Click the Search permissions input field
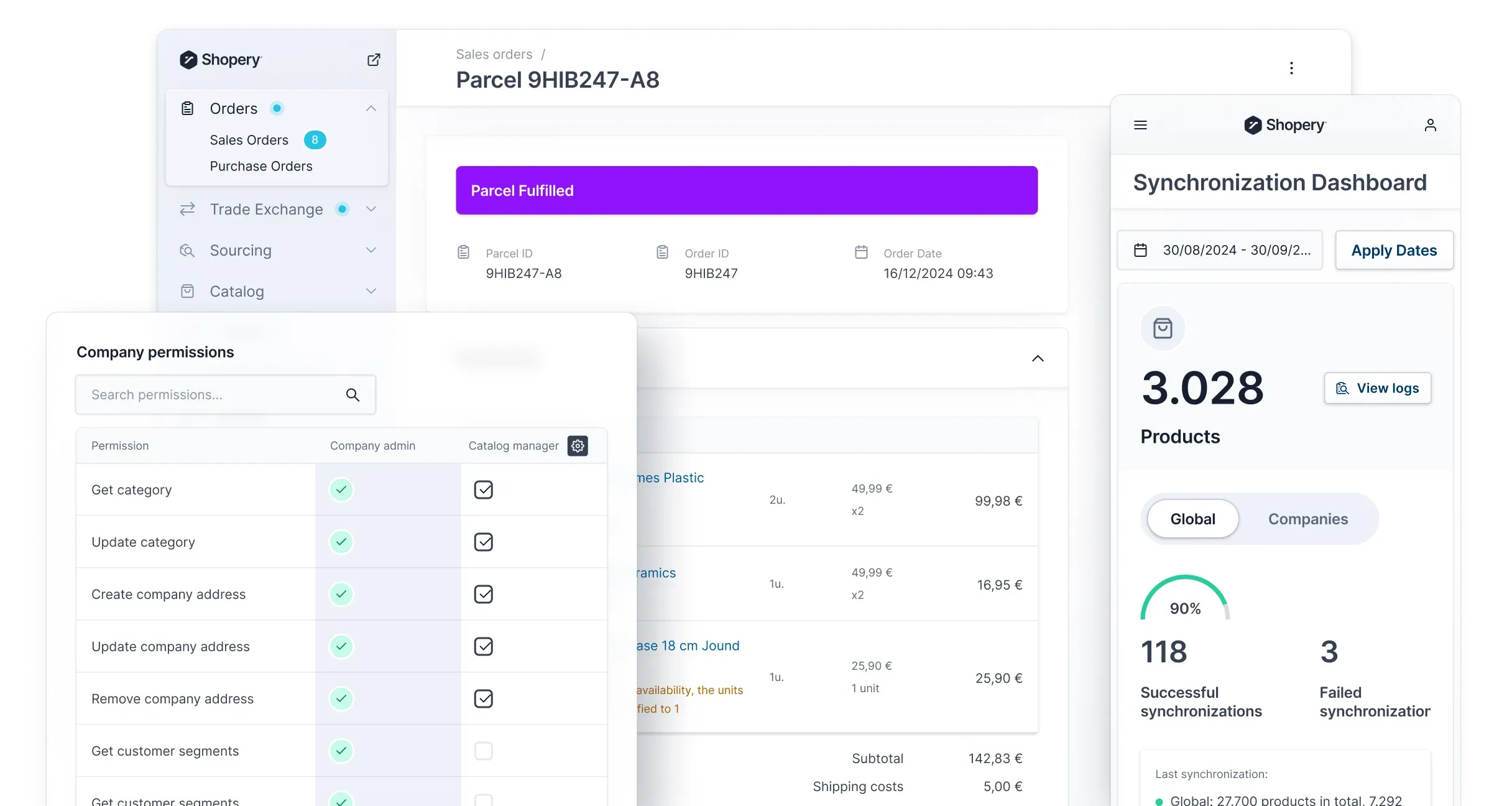 pos(211,395)
